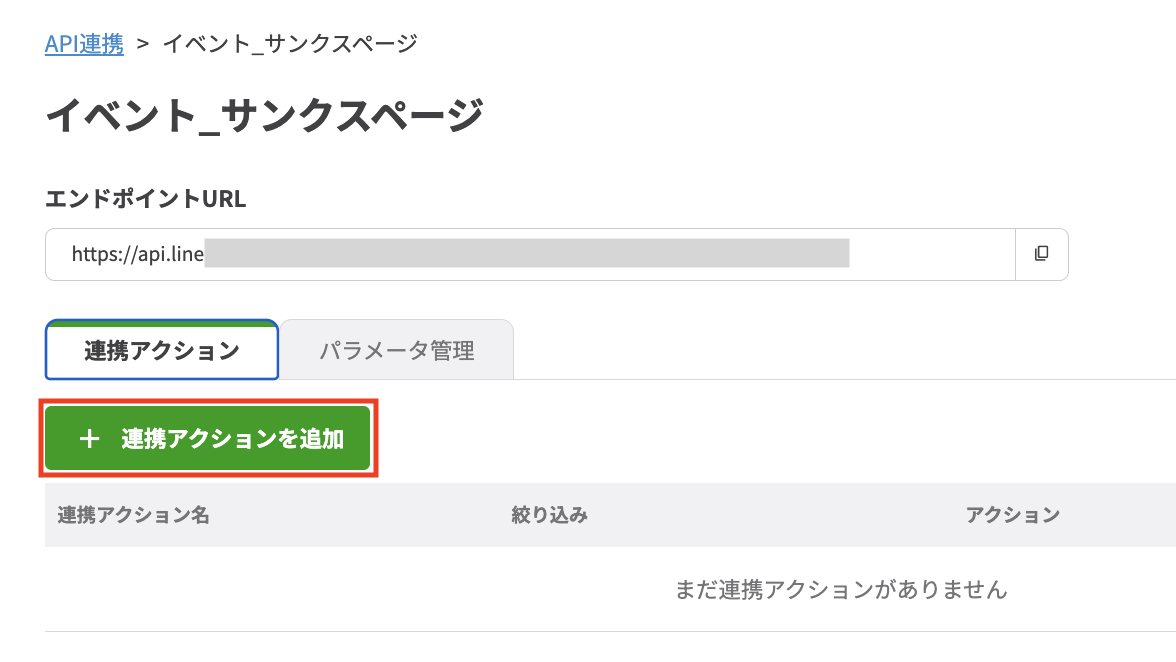Select the endpoint URL input field

tap(500, 254)
